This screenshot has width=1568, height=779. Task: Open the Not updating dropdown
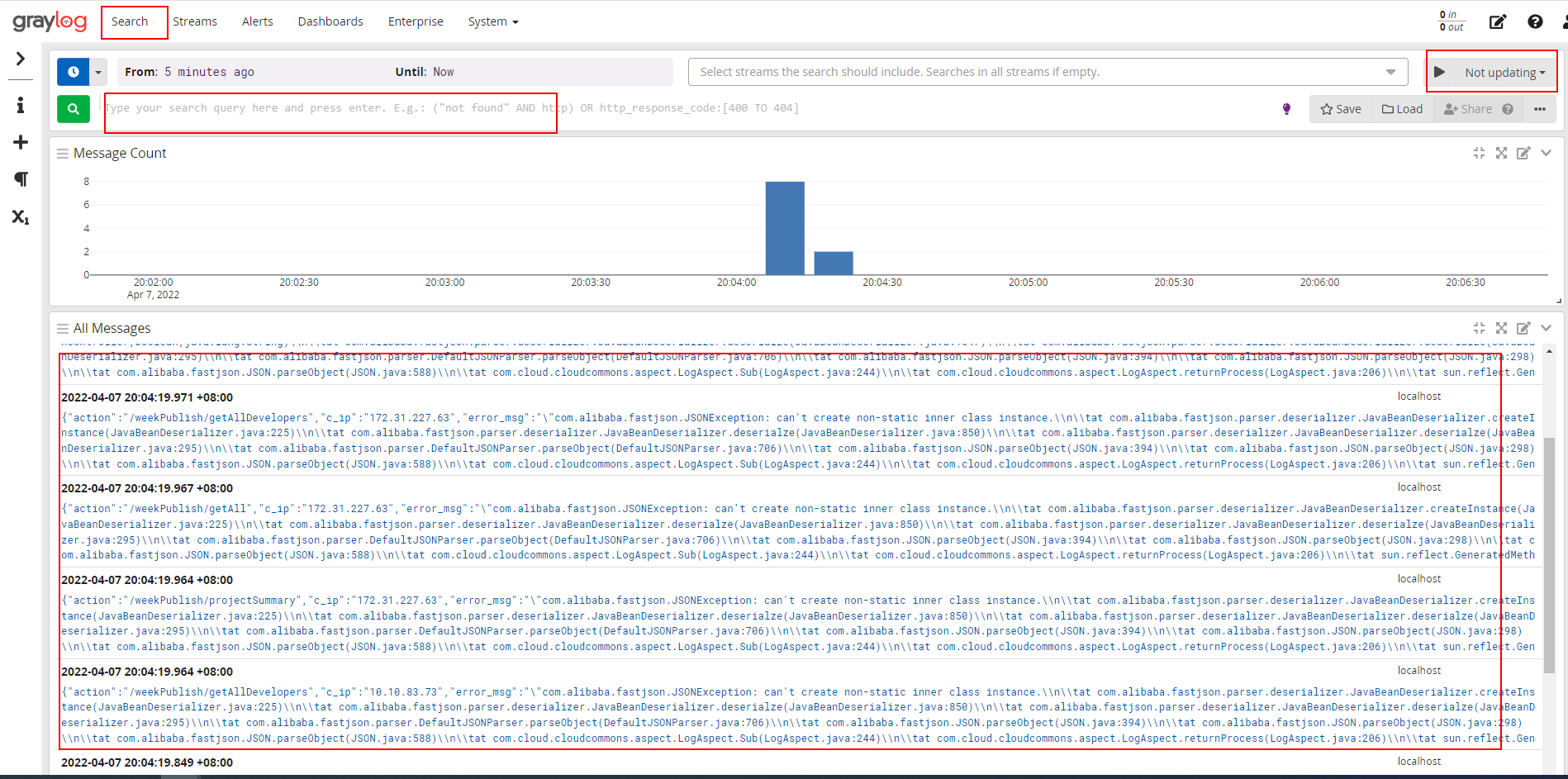(1504, 73)
